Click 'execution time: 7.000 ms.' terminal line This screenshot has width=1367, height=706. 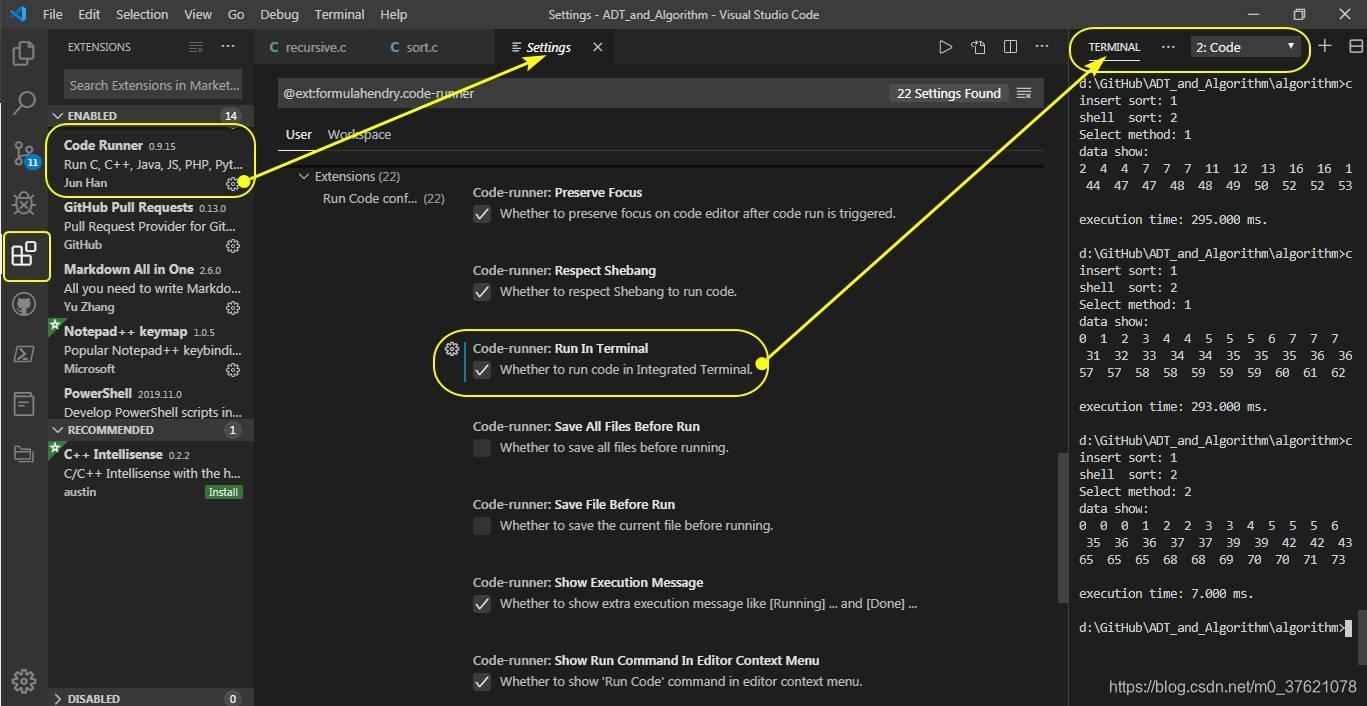point(1166,594)
